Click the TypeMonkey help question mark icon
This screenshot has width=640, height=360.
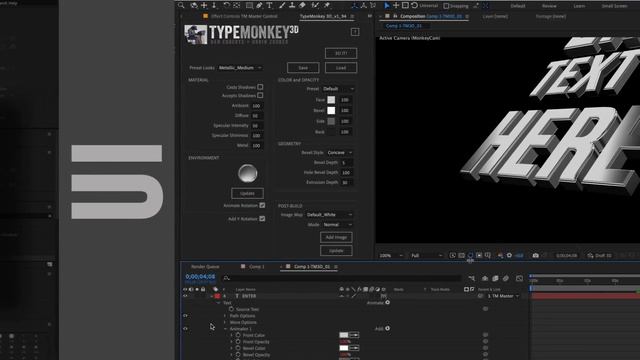355,32
